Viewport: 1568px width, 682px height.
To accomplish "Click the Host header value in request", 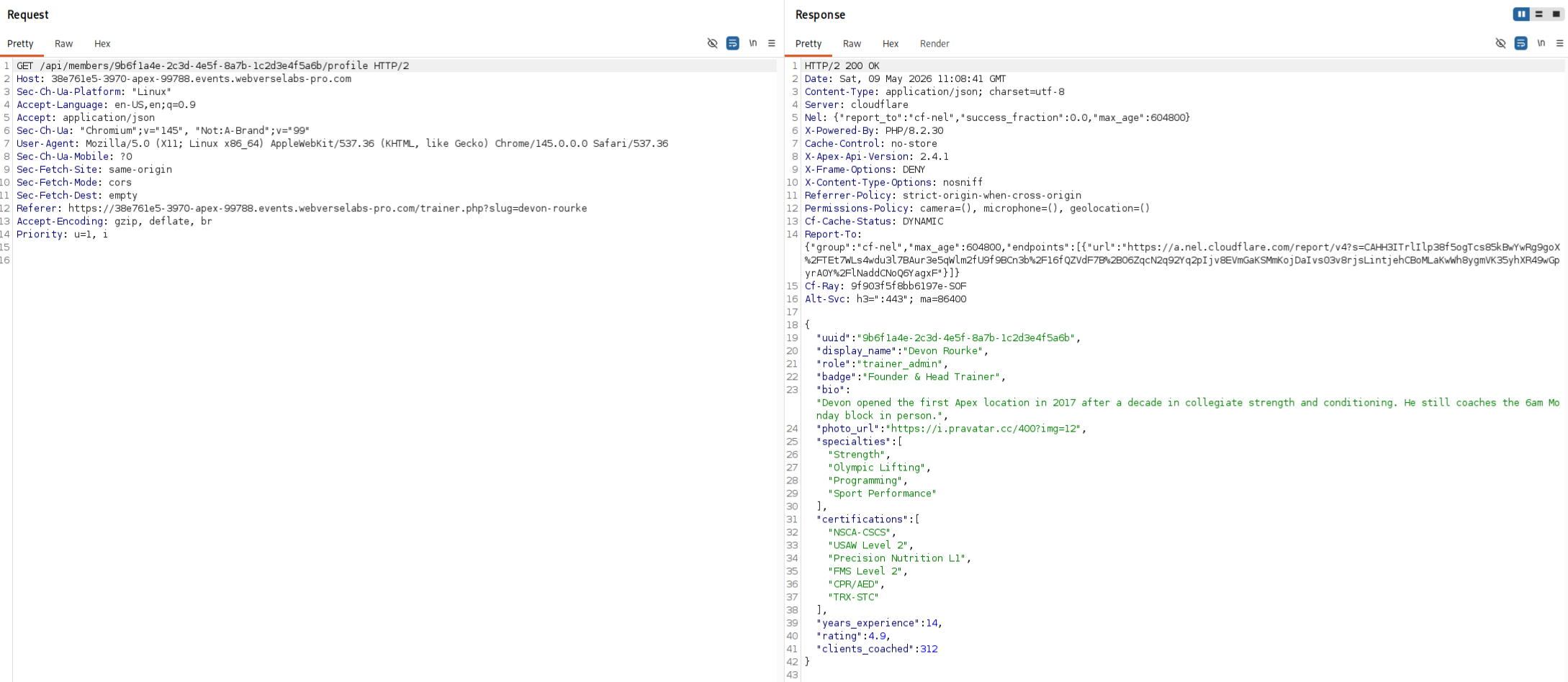I will (201, 78).
